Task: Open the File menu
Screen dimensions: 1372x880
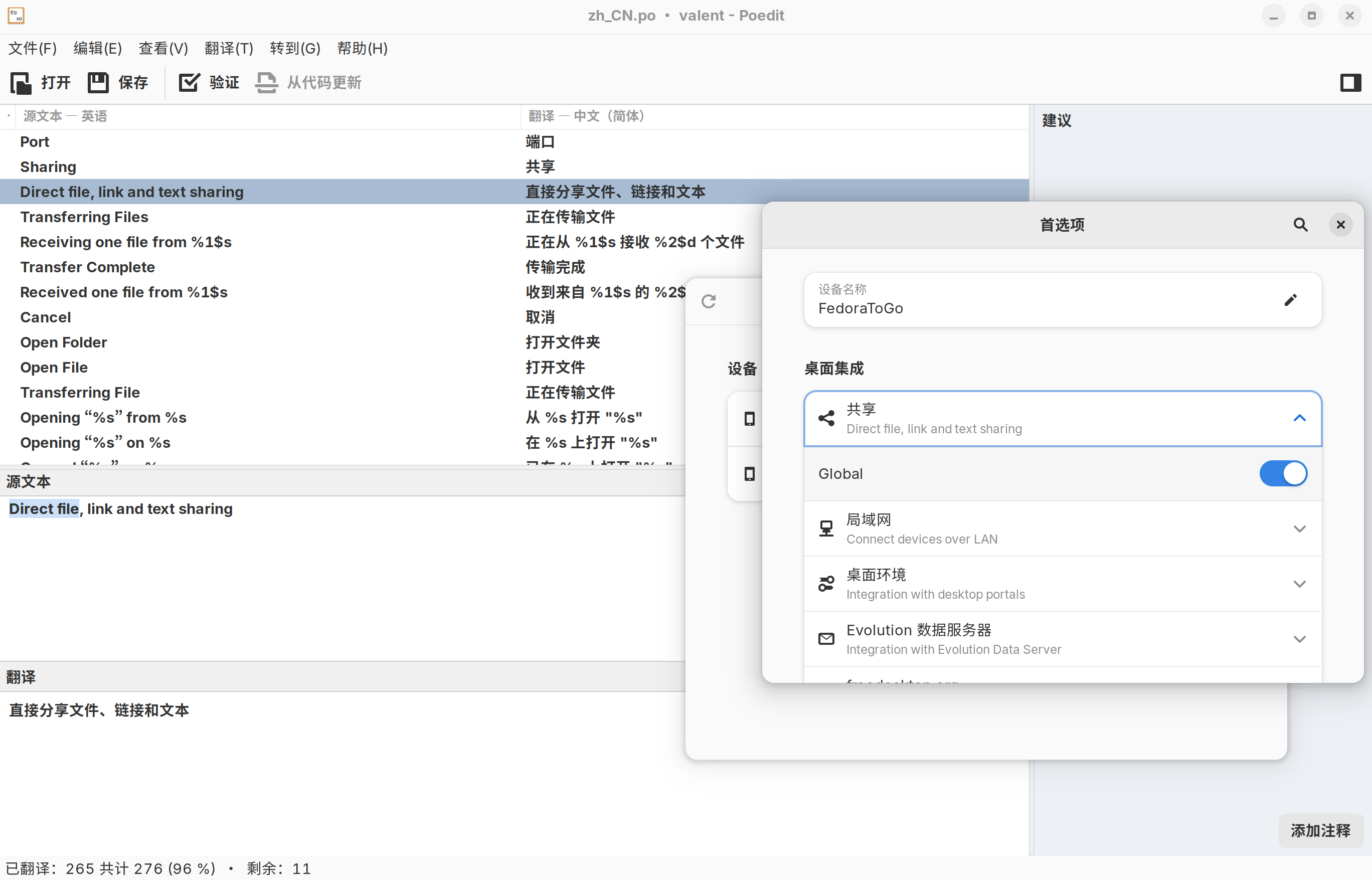Action: 33,49
